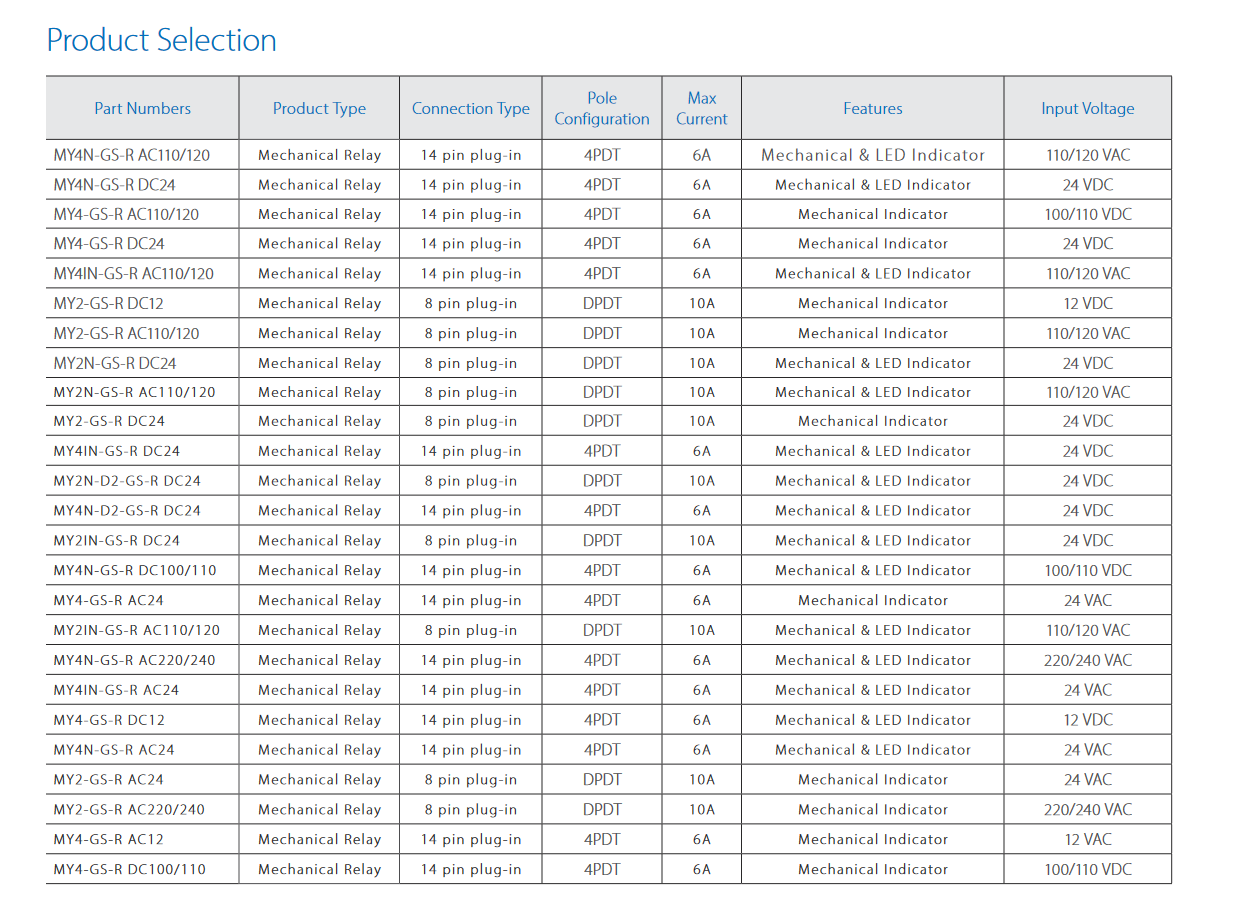Viewport: 1247px width, 923px height.
Task: Click part number MY4-GS-R DC100/110 in last row
Action: click(x=129, y=869)
